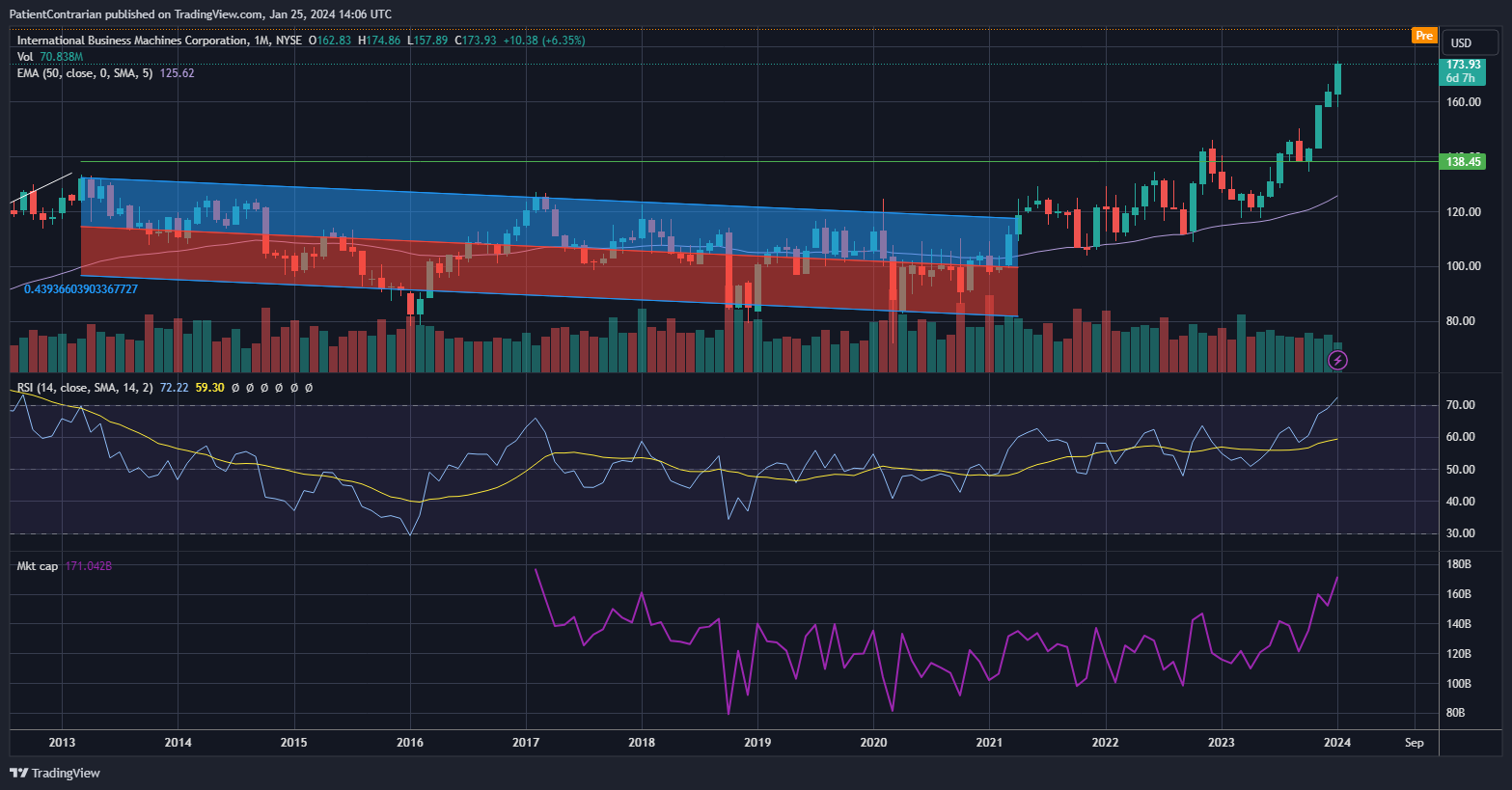Click the regression value 0.43936603903367727
1512x790 pixels.
pos(81,289)
